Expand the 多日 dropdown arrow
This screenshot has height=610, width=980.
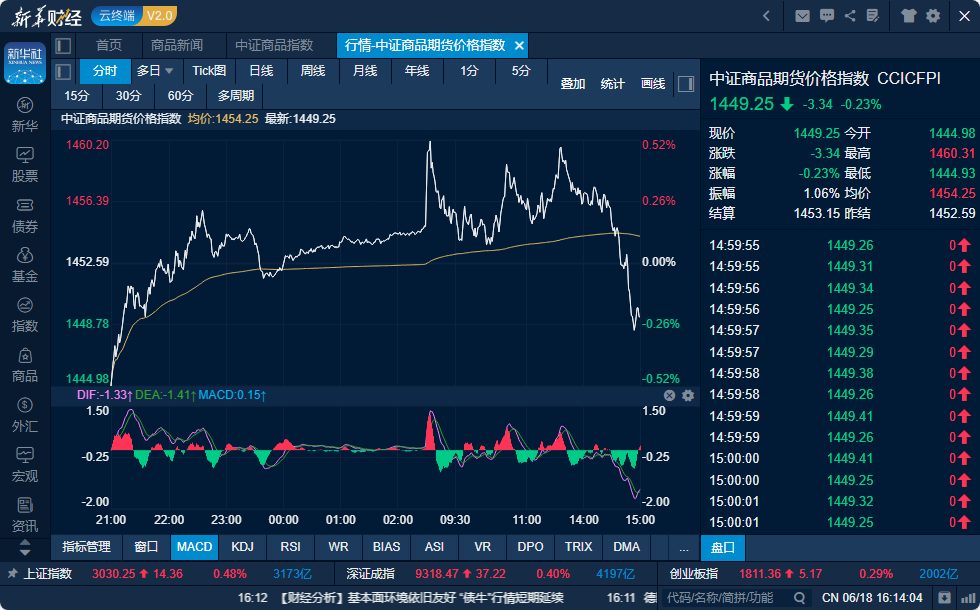(169, 71)
